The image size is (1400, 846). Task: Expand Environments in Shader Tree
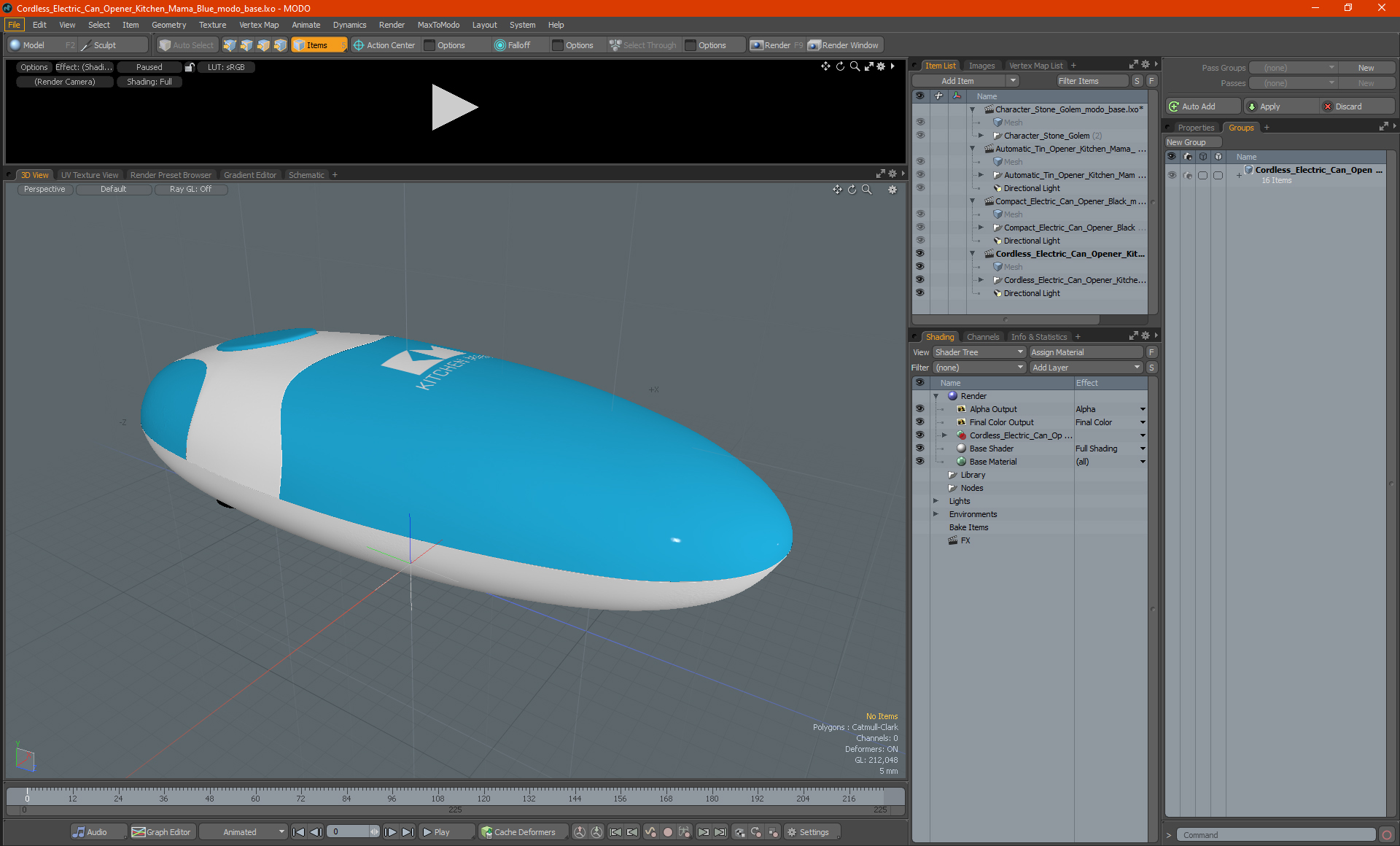tap(936, 514)
